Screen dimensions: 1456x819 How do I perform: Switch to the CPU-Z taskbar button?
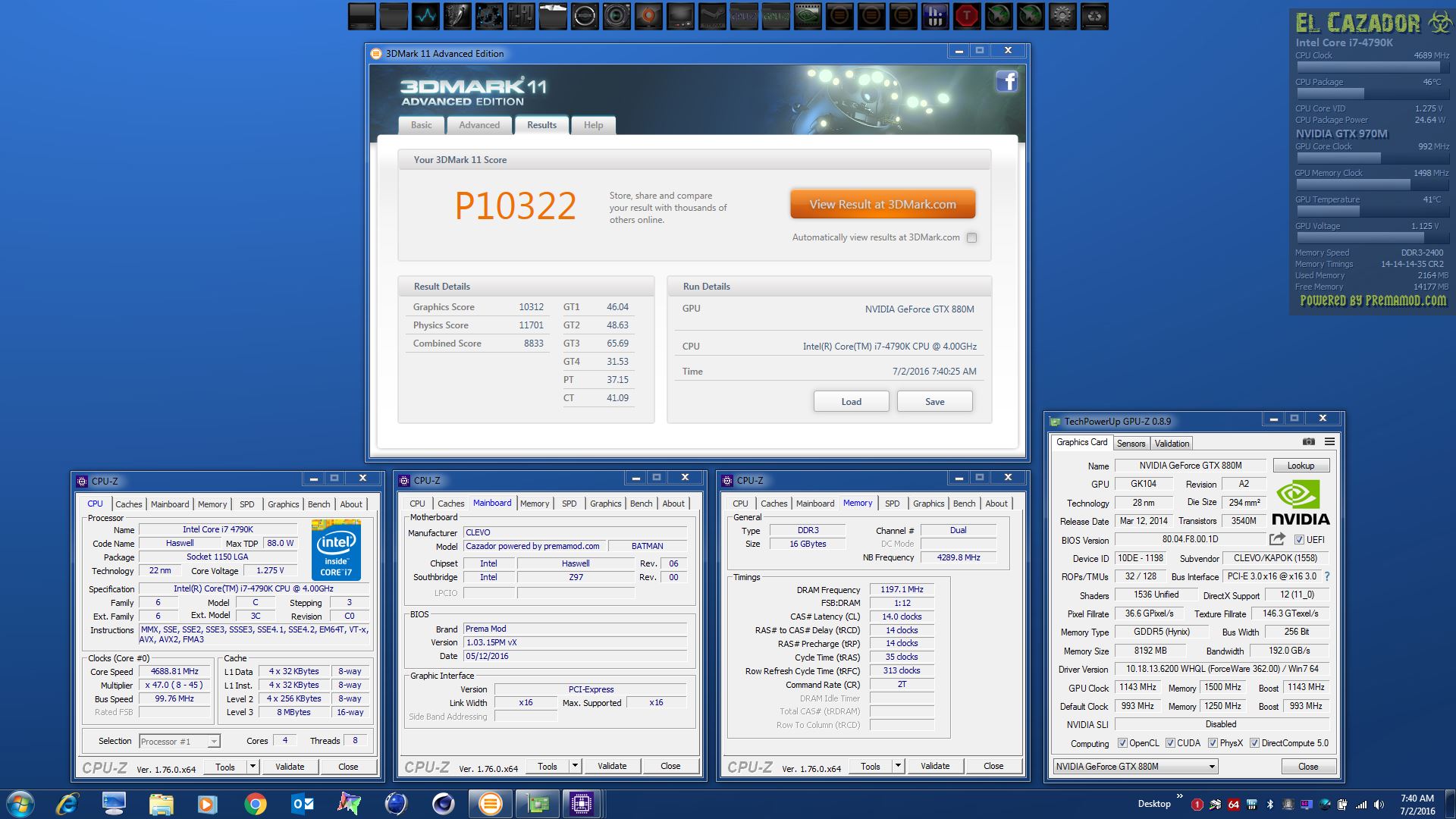coord(582,804)
